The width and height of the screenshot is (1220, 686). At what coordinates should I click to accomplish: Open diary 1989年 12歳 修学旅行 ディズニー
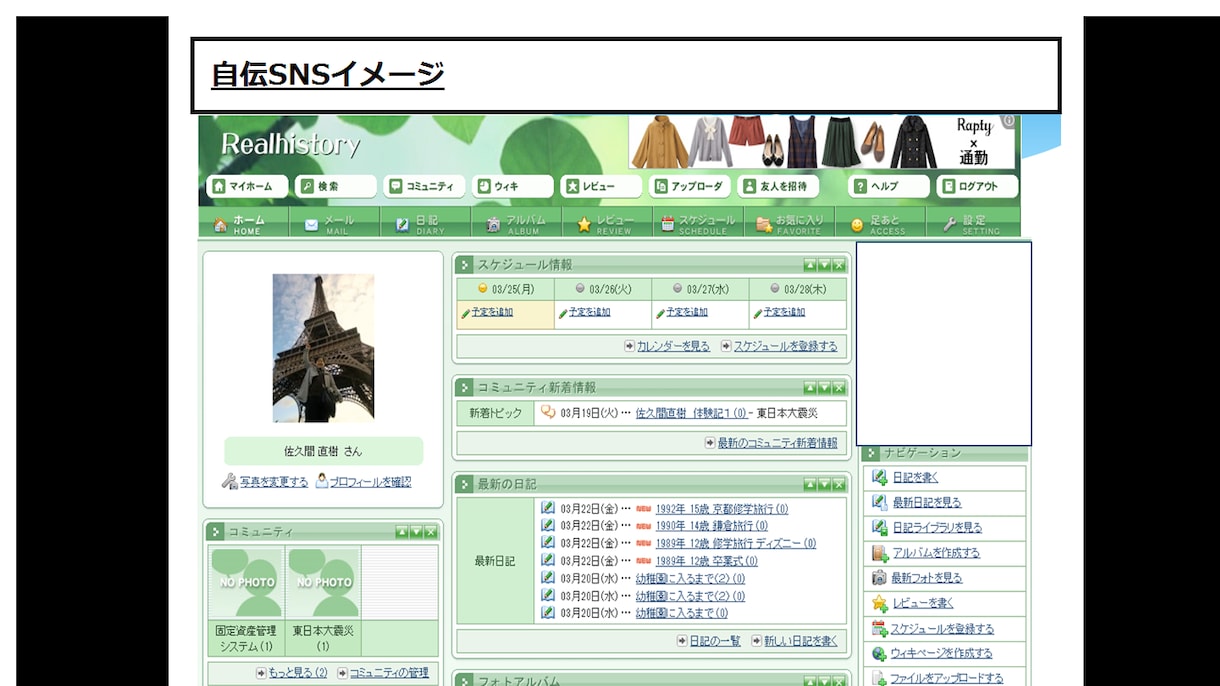coord(735,543)
